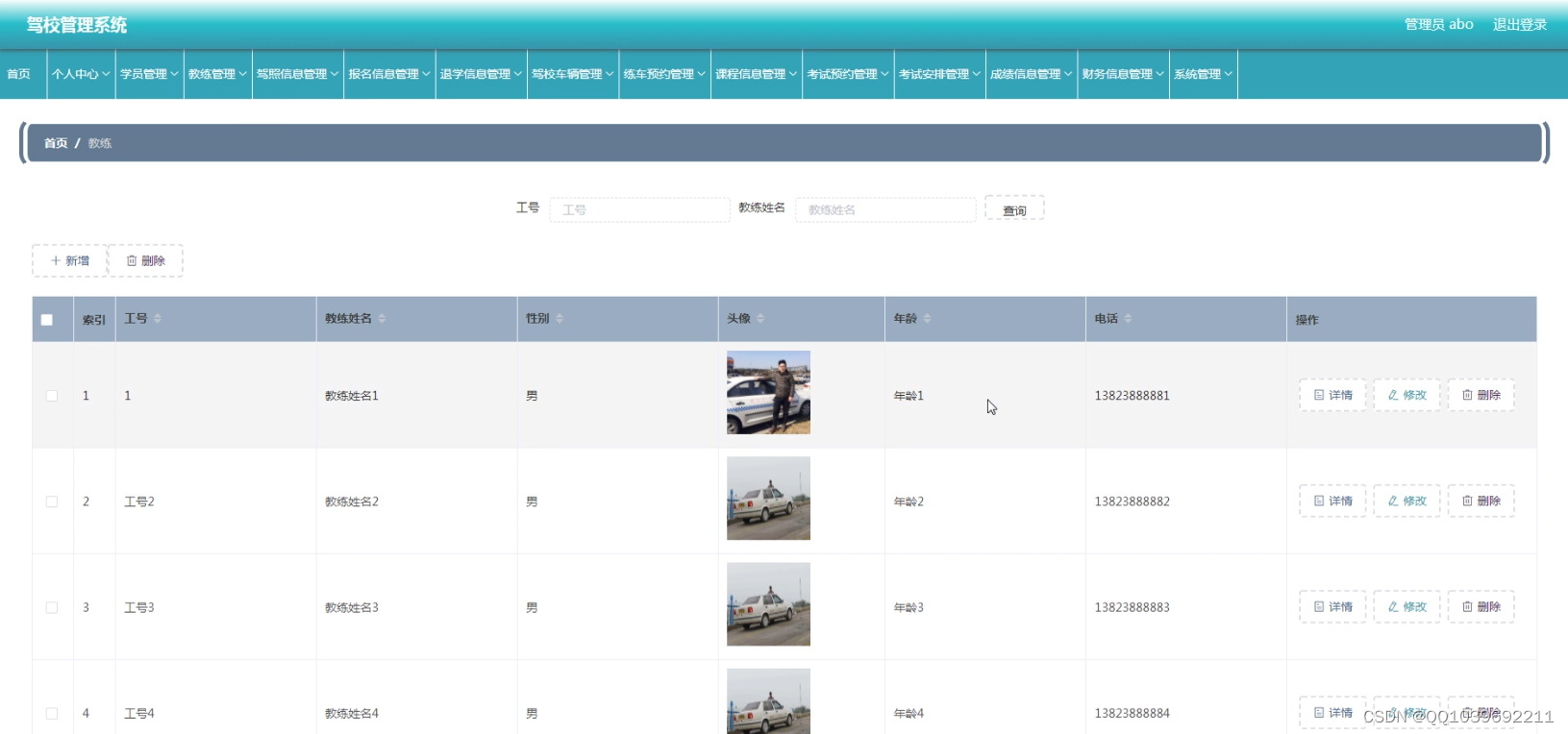1568x734 pixels.
Task: Open the 系统管理 menu
Action: (x=1203, y=74)
